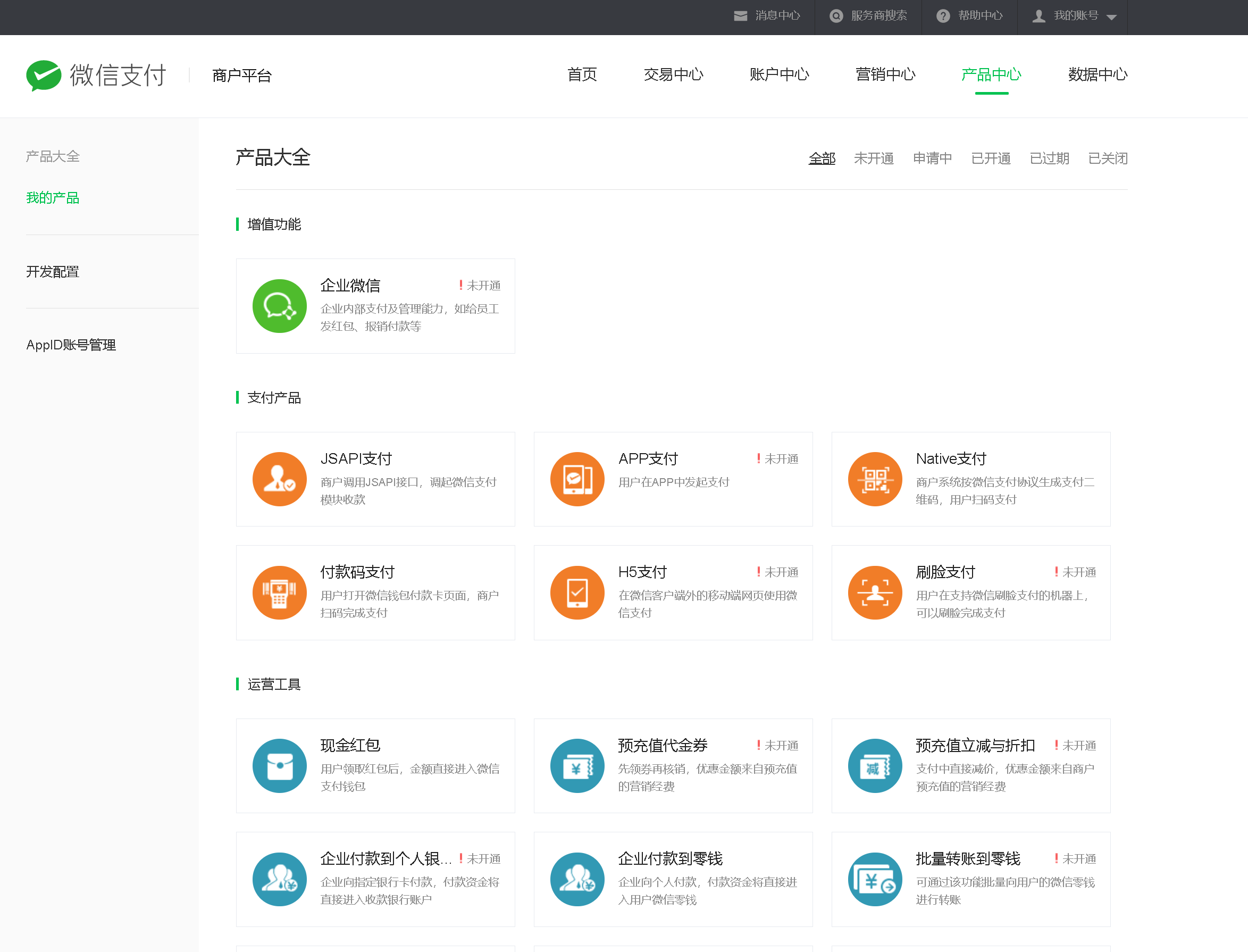Screen dimensions: 1248x952
Task: Open the 现金红包 product title
Action: tap(350, 745)
